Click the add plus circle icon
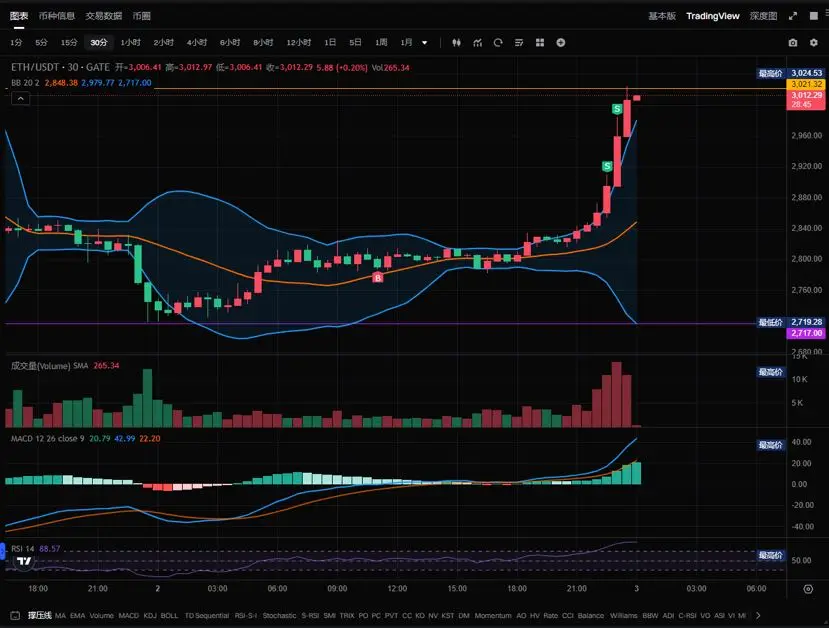 pos(561,43)
